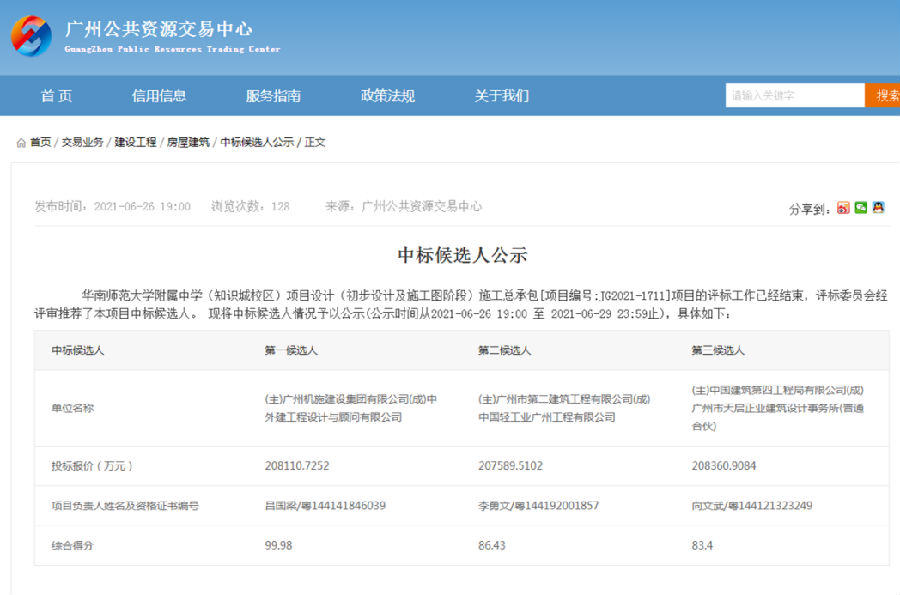Screen dimensions: 900x595
Task: Go to 首页 breadcrumb link
Action: pyautogui.click(x=40, y=143)
